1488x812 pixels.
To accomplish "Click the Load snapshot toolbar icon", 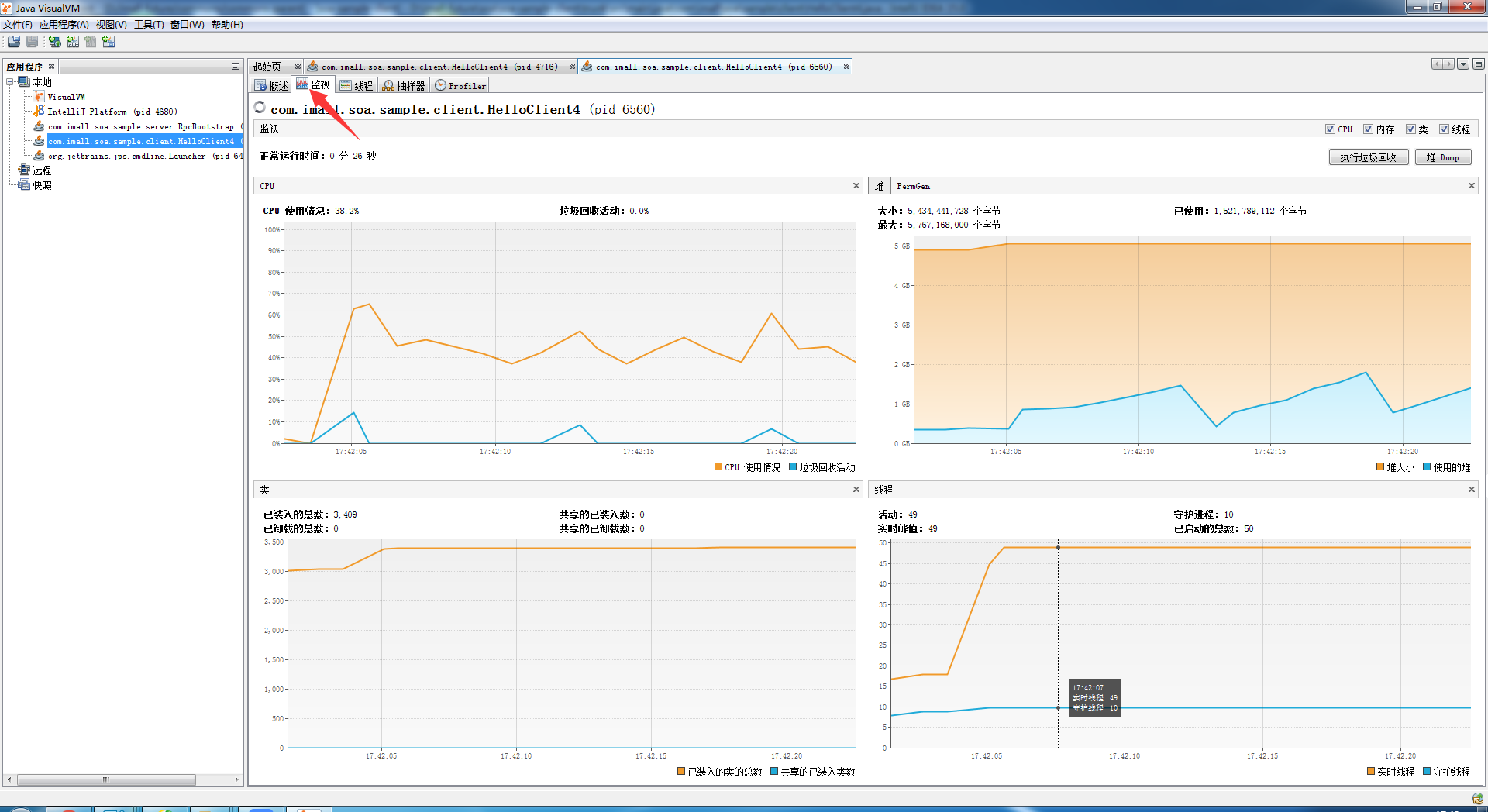I will [x=14, y=41].
